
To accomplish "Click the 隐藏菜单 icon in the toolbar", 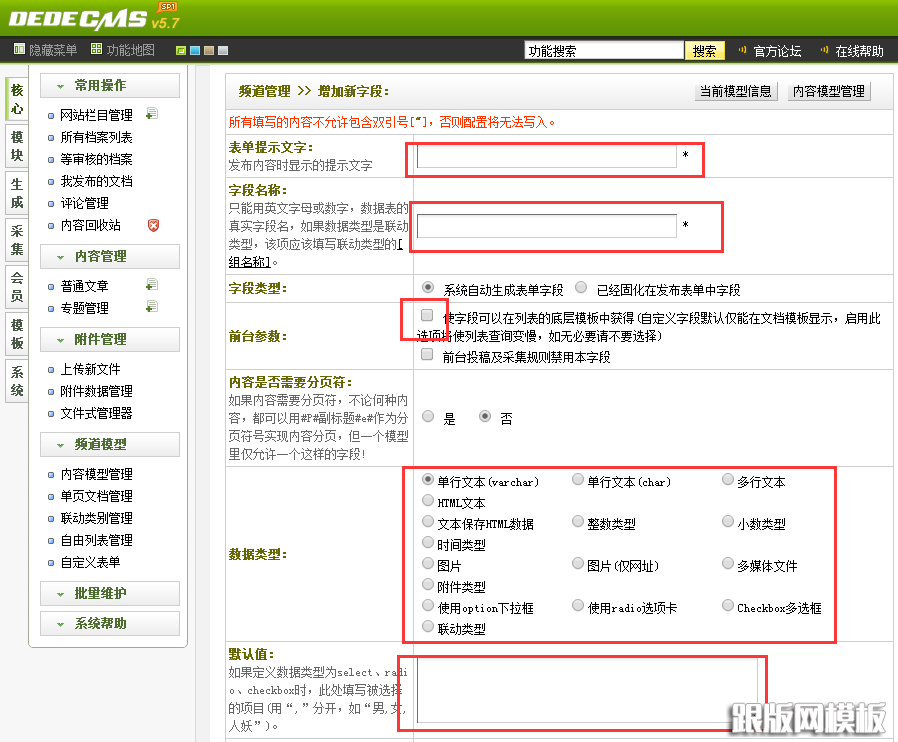I will (18, 48).
